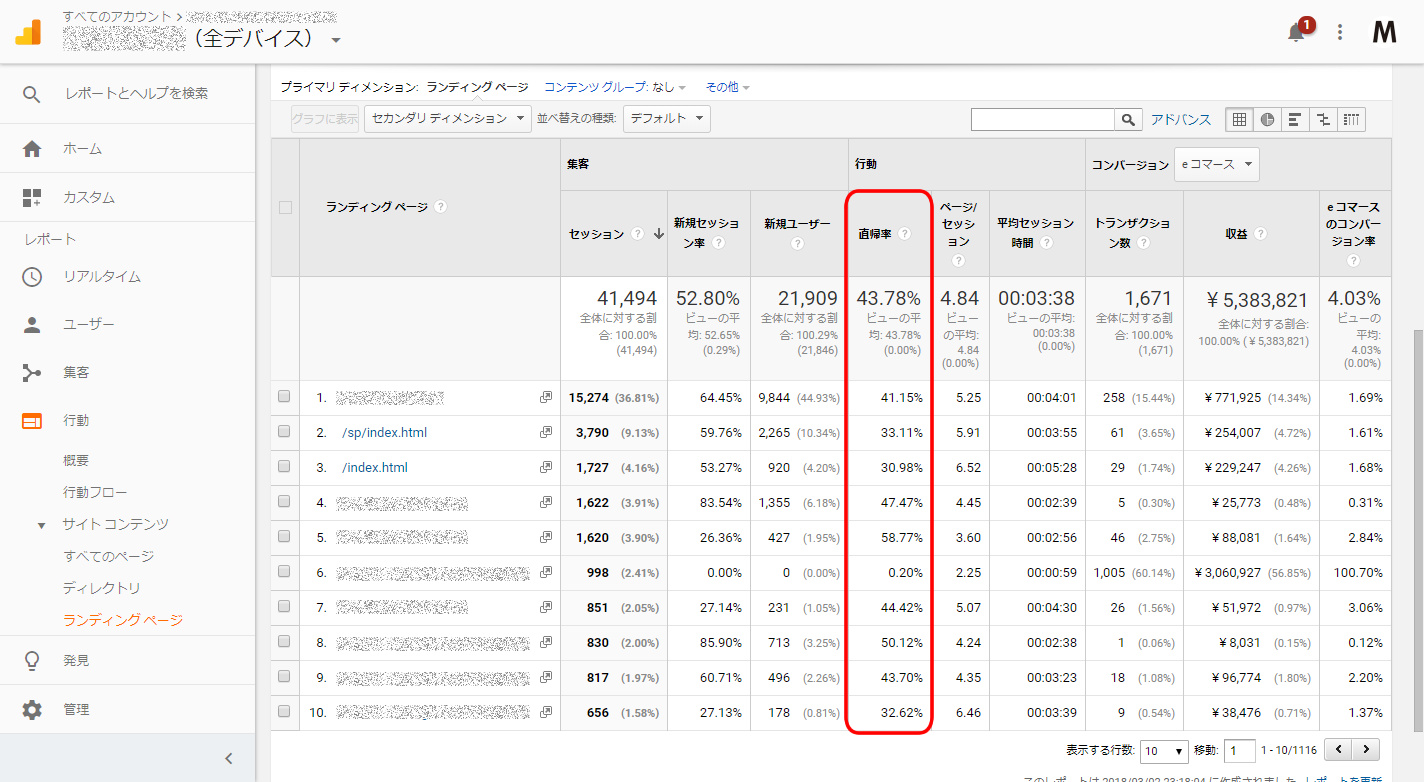Click help icon next to 収益

click(x=1261, y=233)
